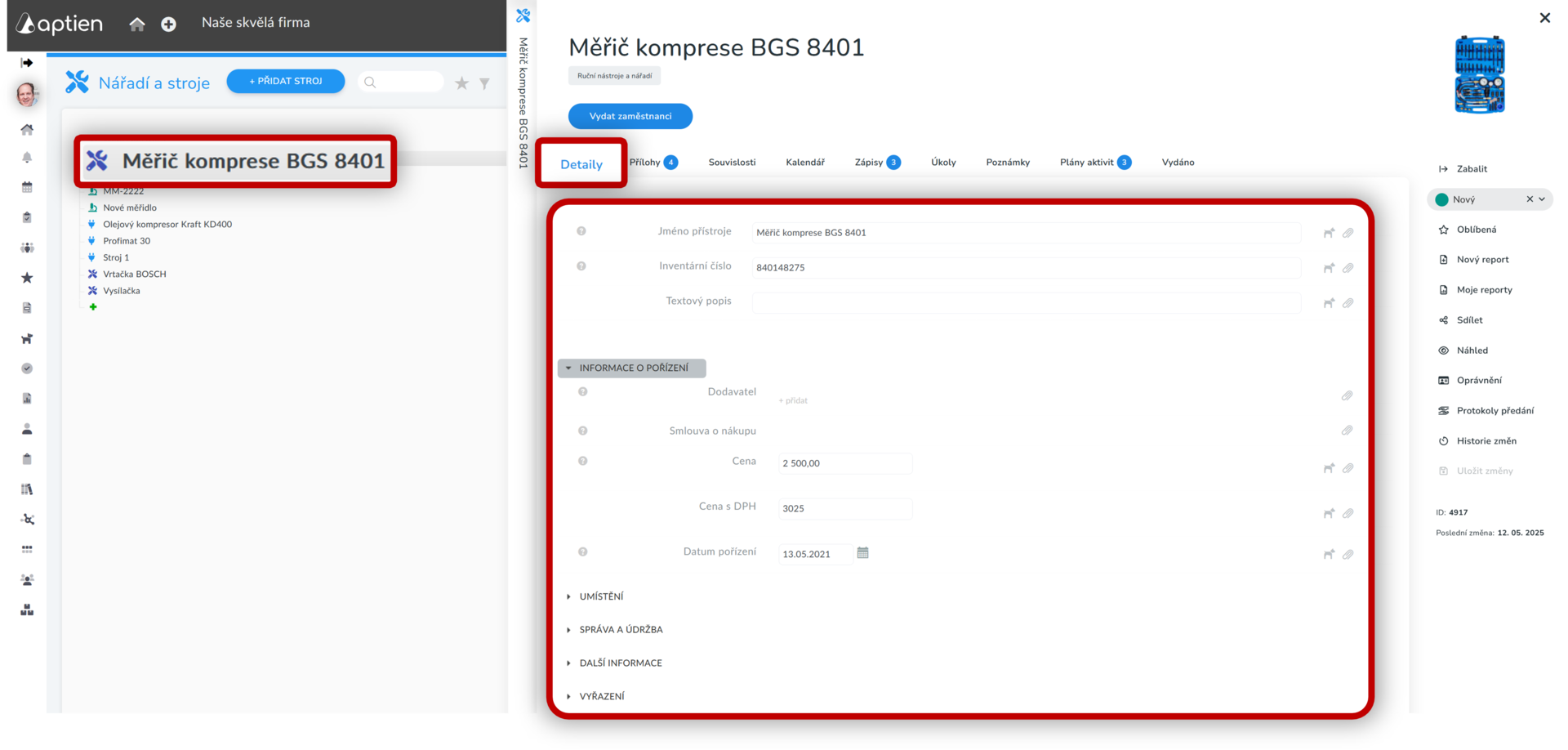Click the notifications bell in sidebar
This screenshot has height=750, width=1568.
point(27,158)
